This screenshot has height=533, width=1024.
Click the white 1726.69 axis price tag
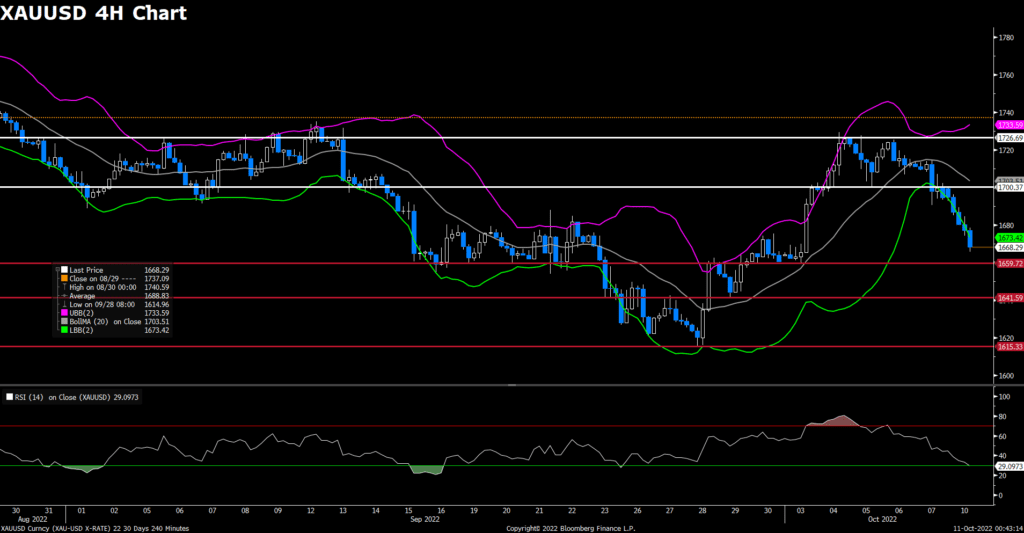[1009, 138]
